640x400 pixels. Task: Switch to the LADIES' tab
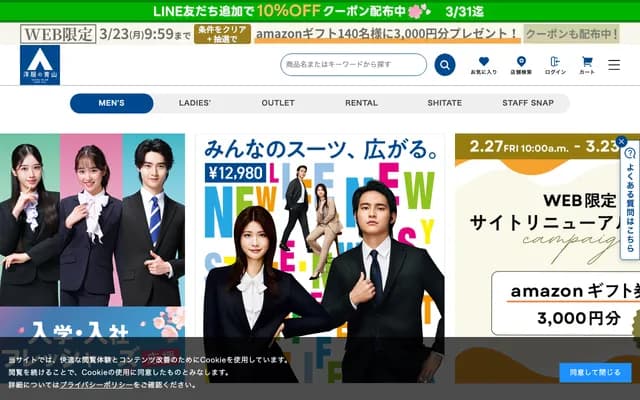point(194,103)
